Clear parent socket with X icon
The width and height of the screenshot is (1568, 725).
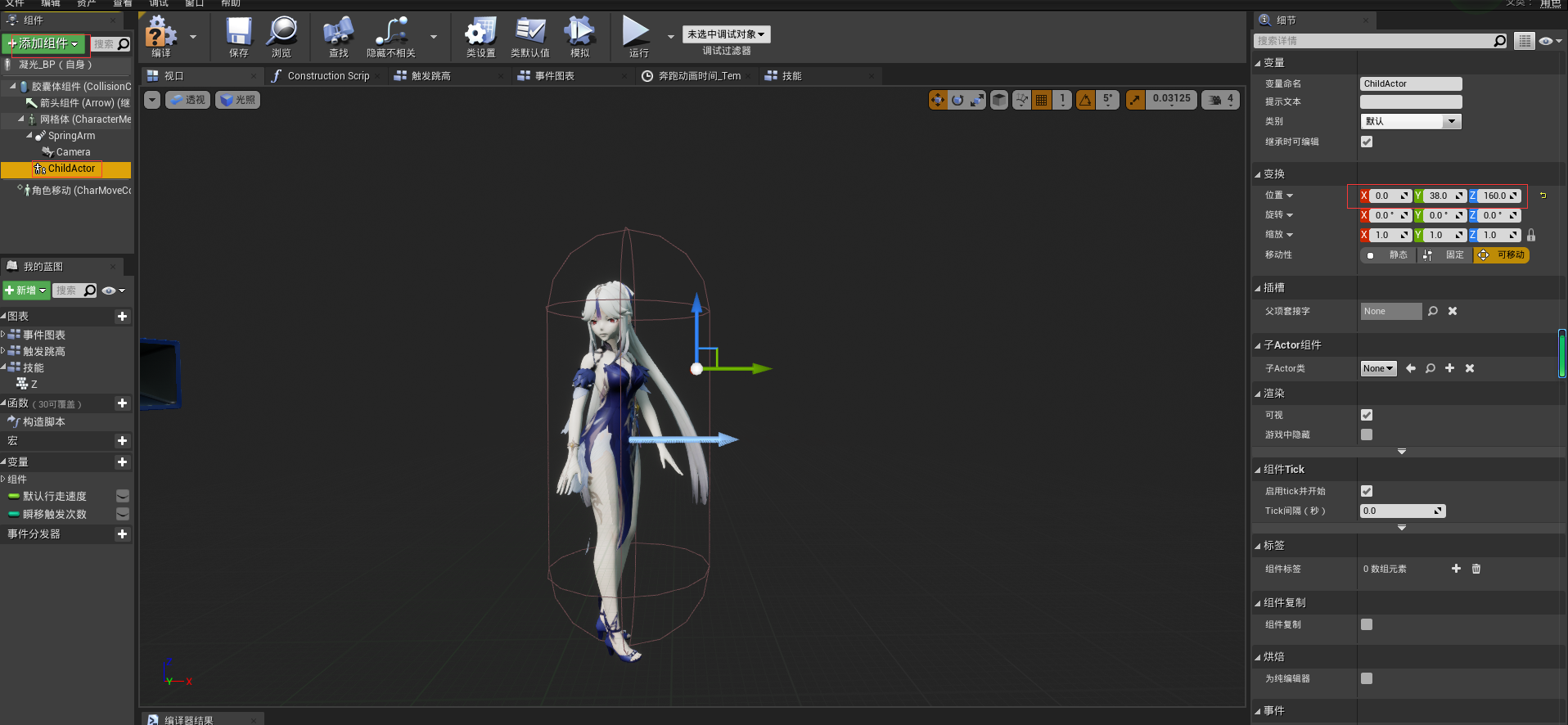point(1453,311)
